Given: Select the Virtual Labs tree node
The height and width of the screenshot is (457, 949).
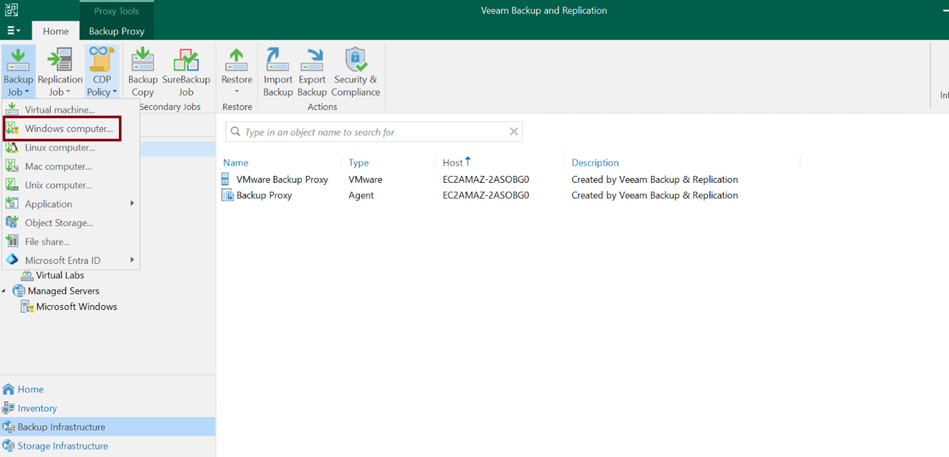Looking at the screenshot, I should [60, 275].
